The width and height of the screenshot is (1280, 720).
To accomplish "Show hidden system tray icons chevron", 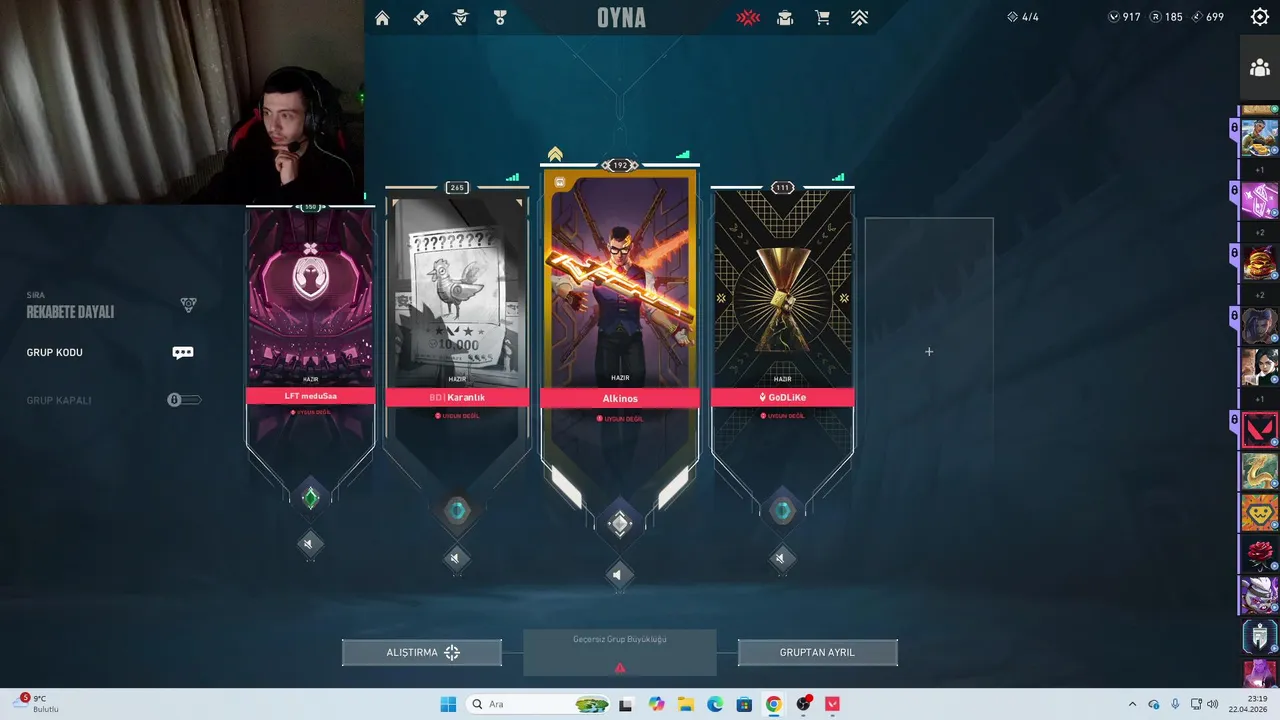I will coord(1132,704).
